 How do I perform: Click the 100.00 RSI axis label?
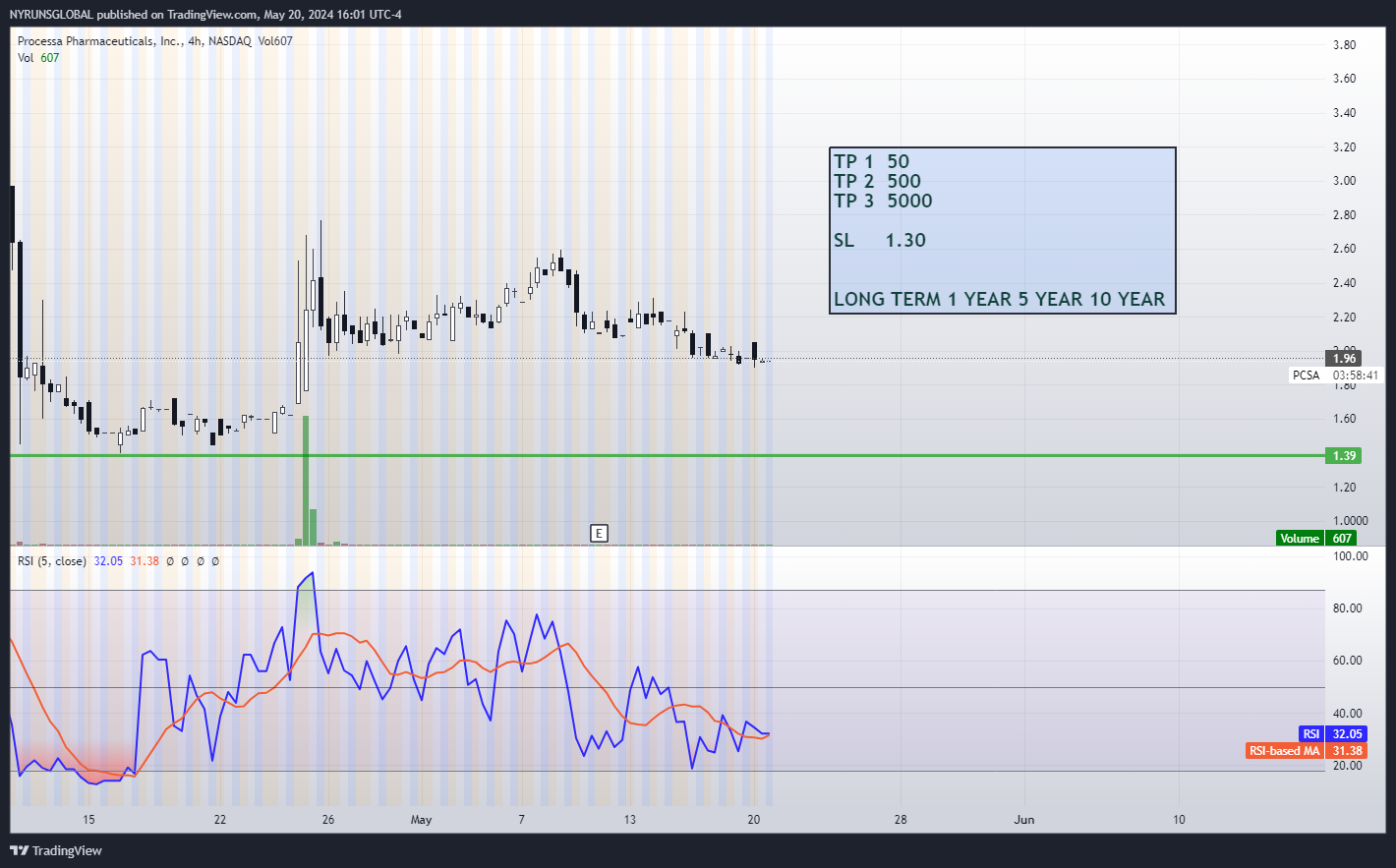[1350, 555]
